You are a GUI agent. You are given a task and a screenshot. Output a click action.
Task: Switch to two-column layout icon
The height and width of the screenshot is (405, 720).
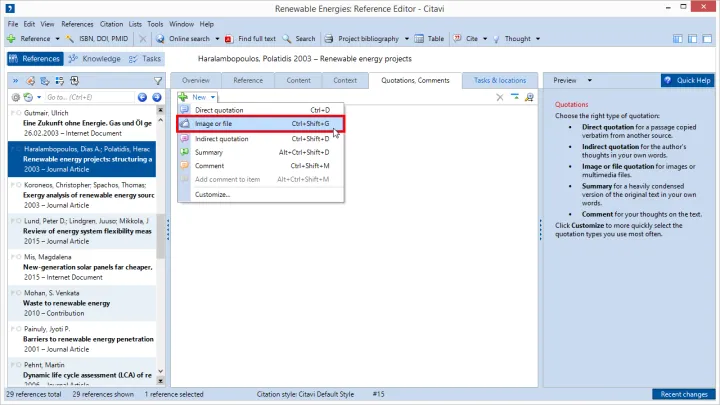692,39
